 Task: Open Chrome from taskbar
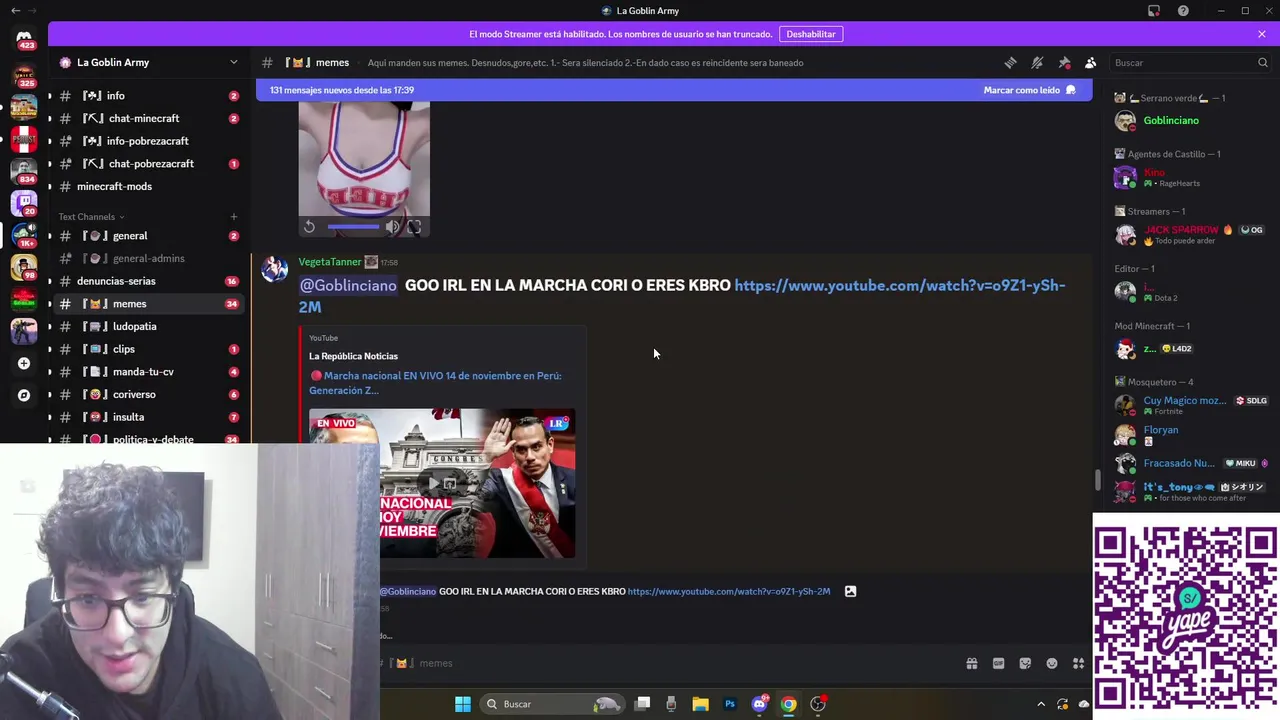[789, 704]
